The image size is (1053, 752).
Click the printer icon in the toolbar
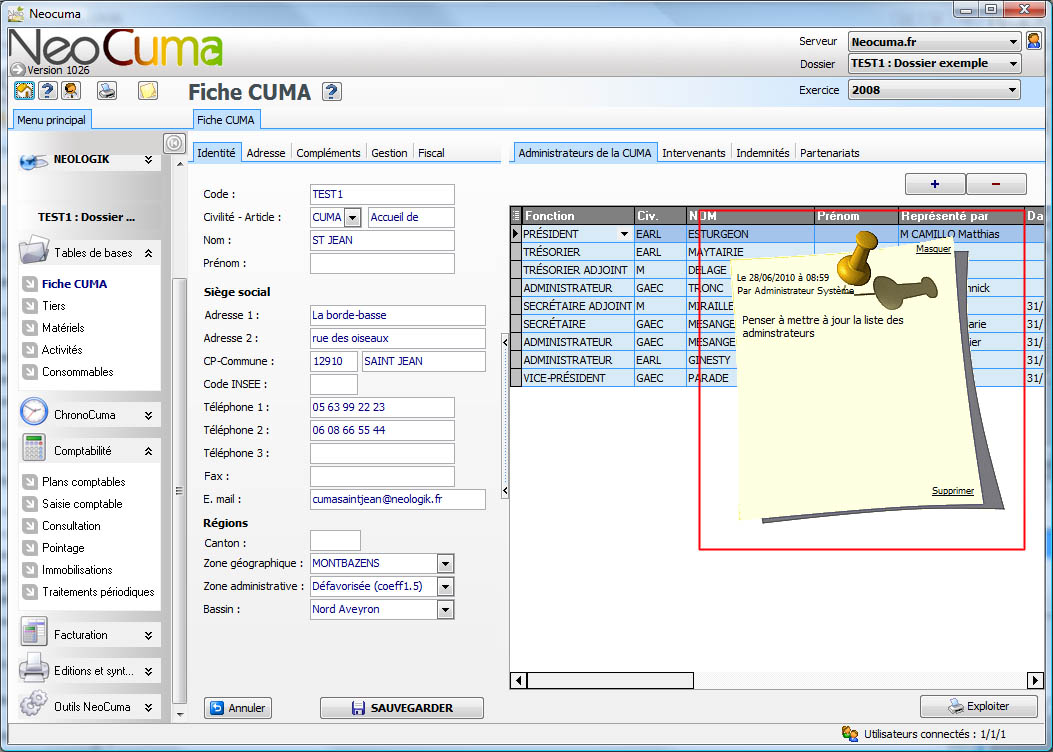[x=107, y=90]
